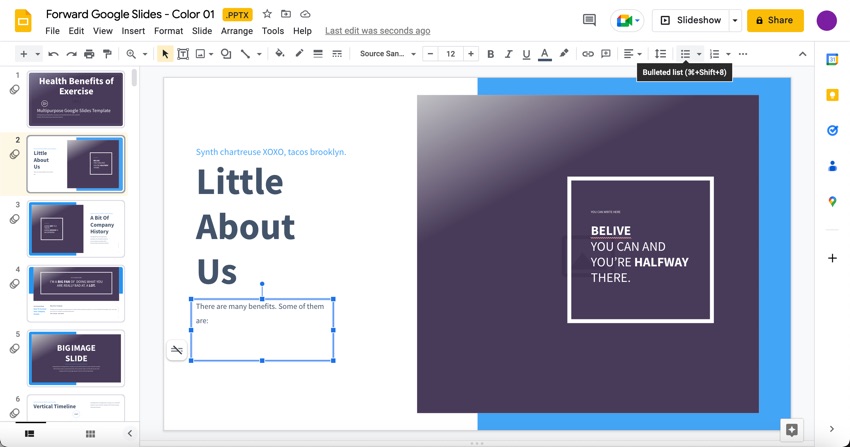
Task: Open comment history icon
Action: click(589, 20)
